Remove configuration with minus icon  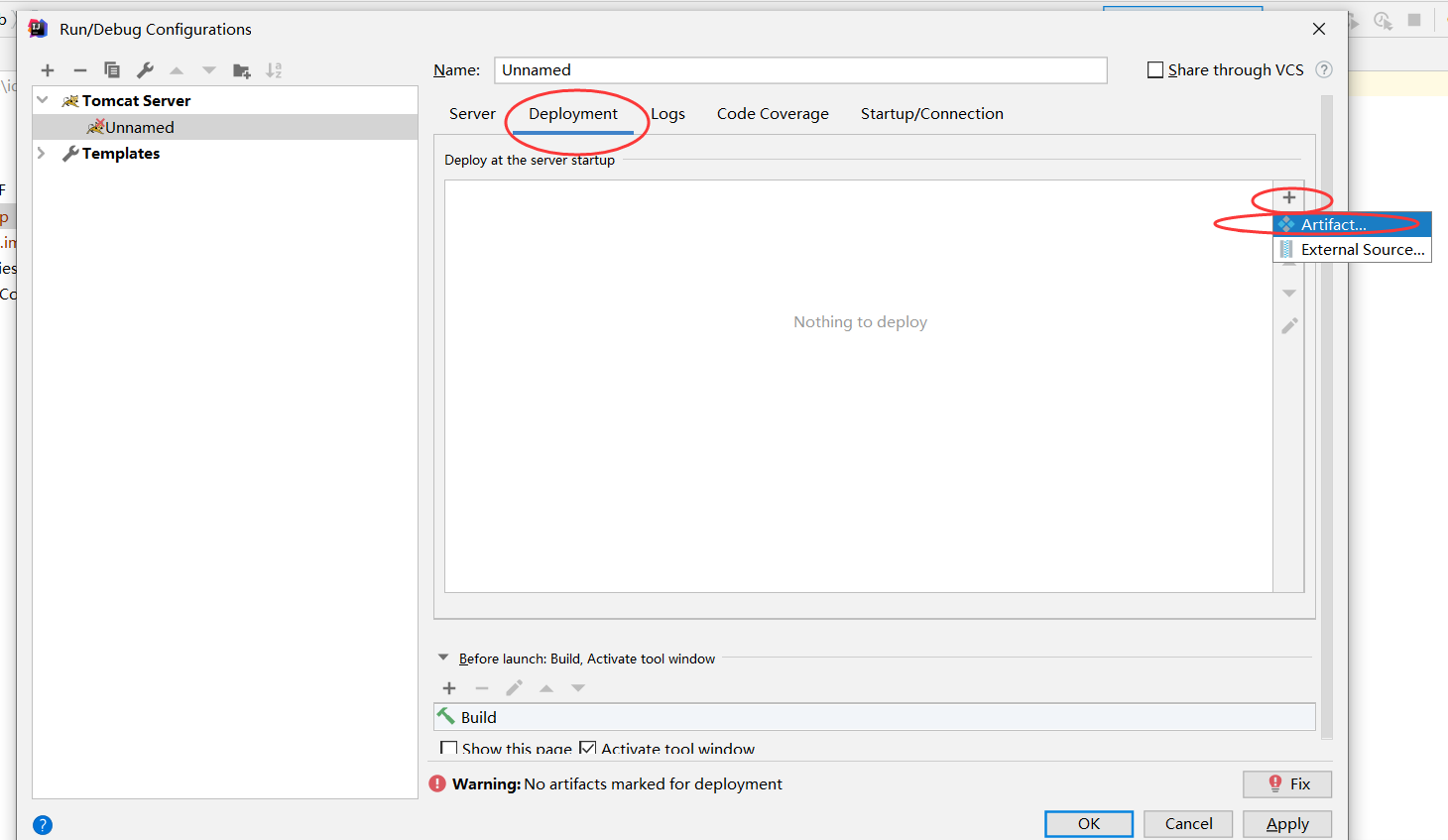(x=80, y=70)
